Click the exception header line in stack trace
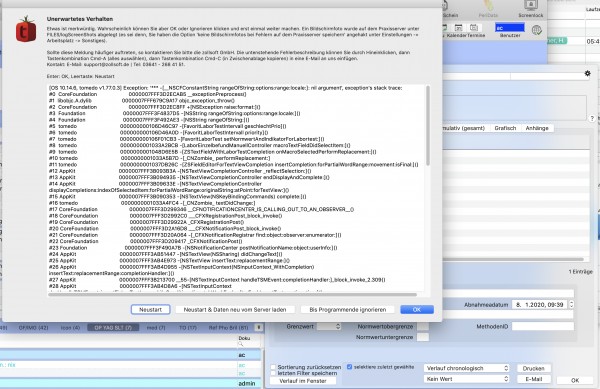Viewport: 600px width, 389px height. pyautogui.click(x=225, y=88)
